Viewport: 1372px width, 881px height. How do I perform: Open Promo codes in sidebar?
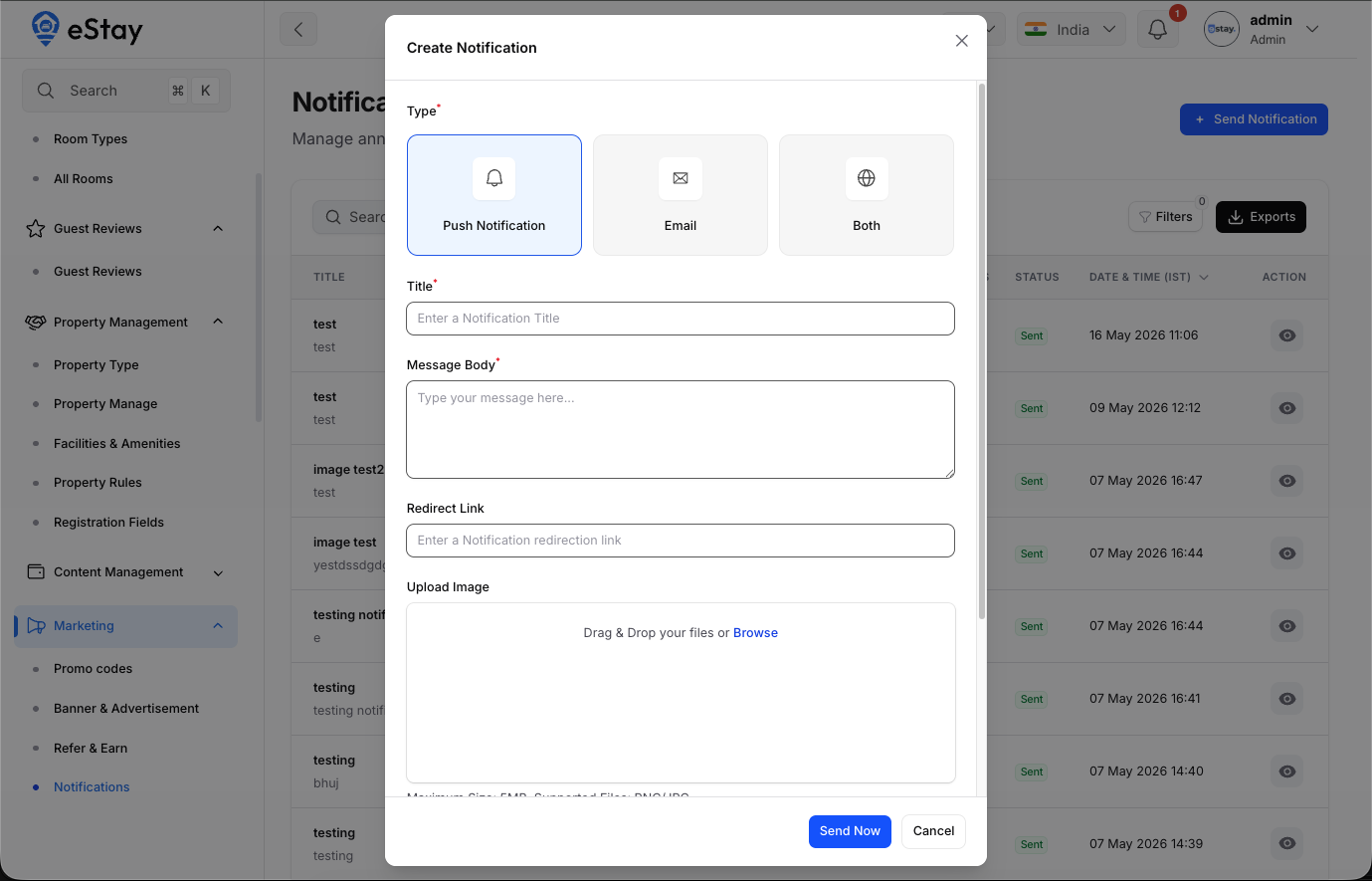point(93,669)
